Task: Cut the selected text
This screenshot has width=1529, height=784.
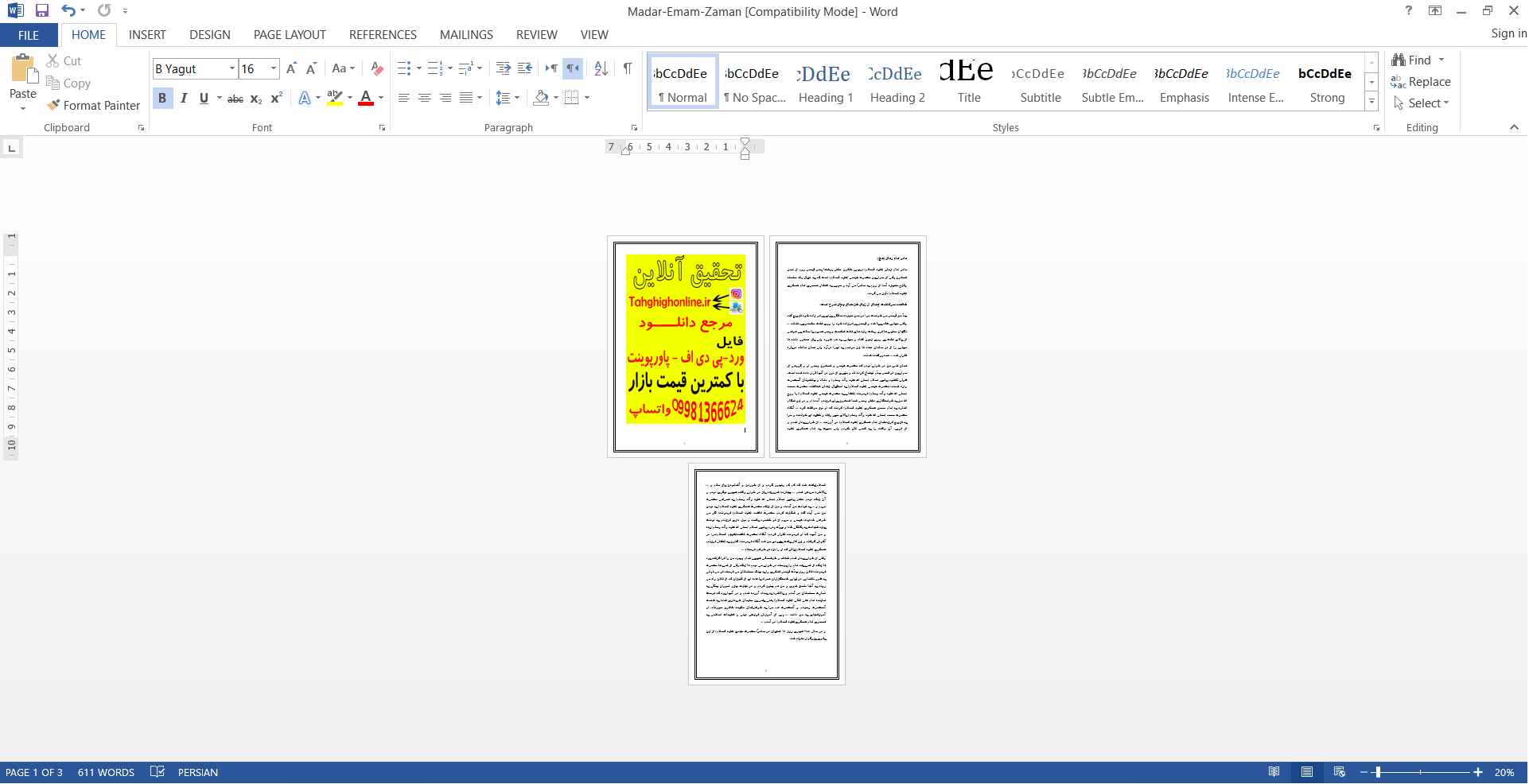Action: tap(64, 61)
